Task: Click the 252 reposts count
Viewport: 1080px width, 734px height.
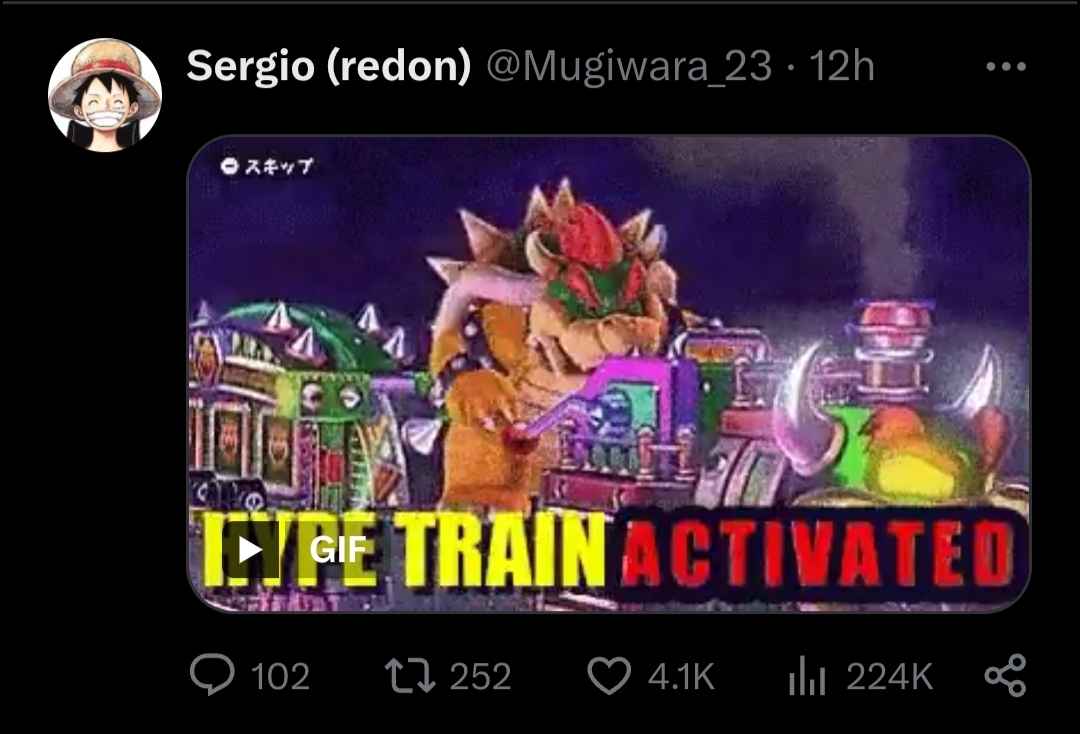Action: point(480,676)
